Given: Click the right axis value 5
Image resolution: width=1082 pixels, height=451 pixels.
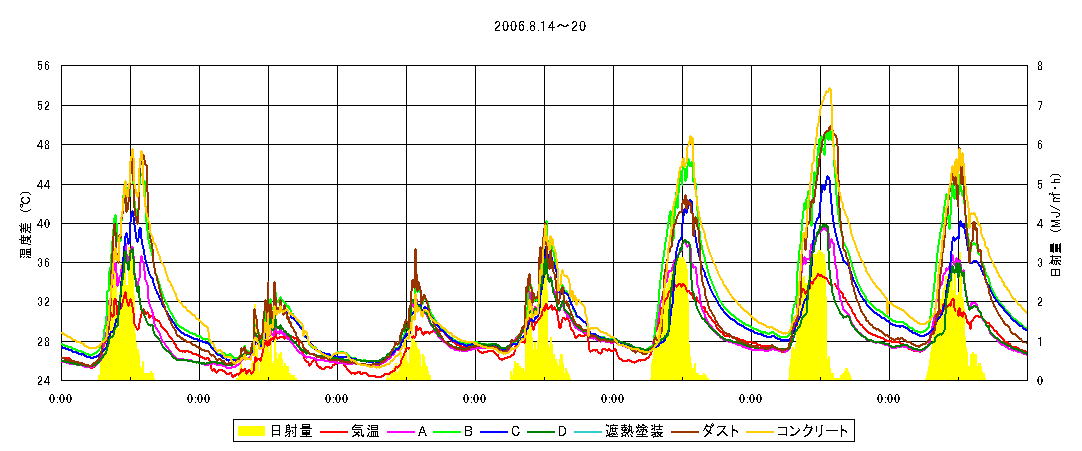Looking at the screenshot, I should click(1039, 184).
